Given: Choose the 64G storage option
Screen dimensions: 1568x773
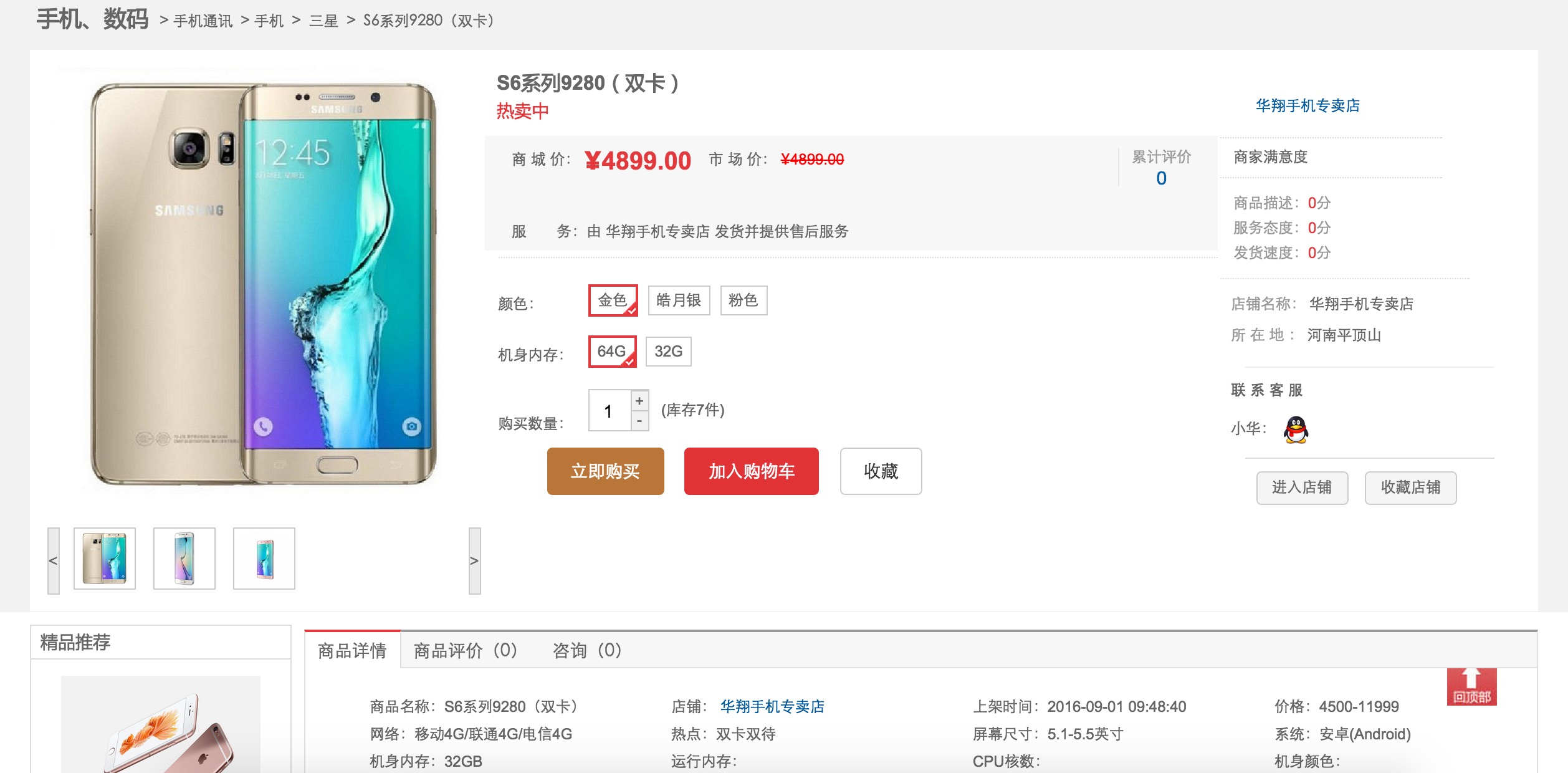Looking at the screenshot, I should [612, 352].
